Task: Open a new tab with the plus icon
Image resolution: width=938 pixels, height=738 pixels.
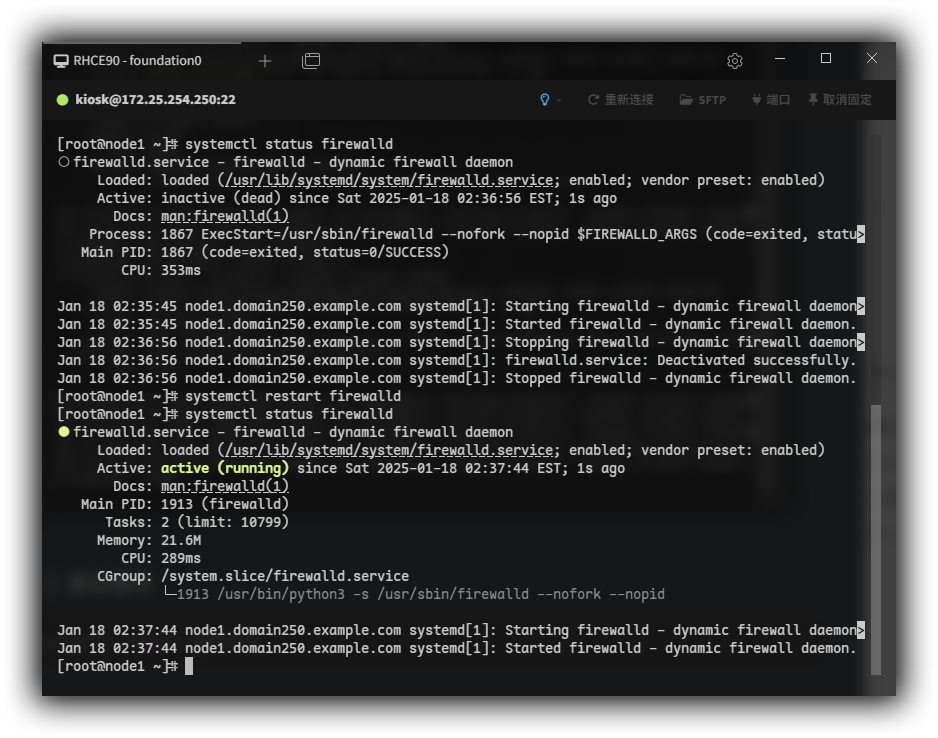Action: point(265,61)
